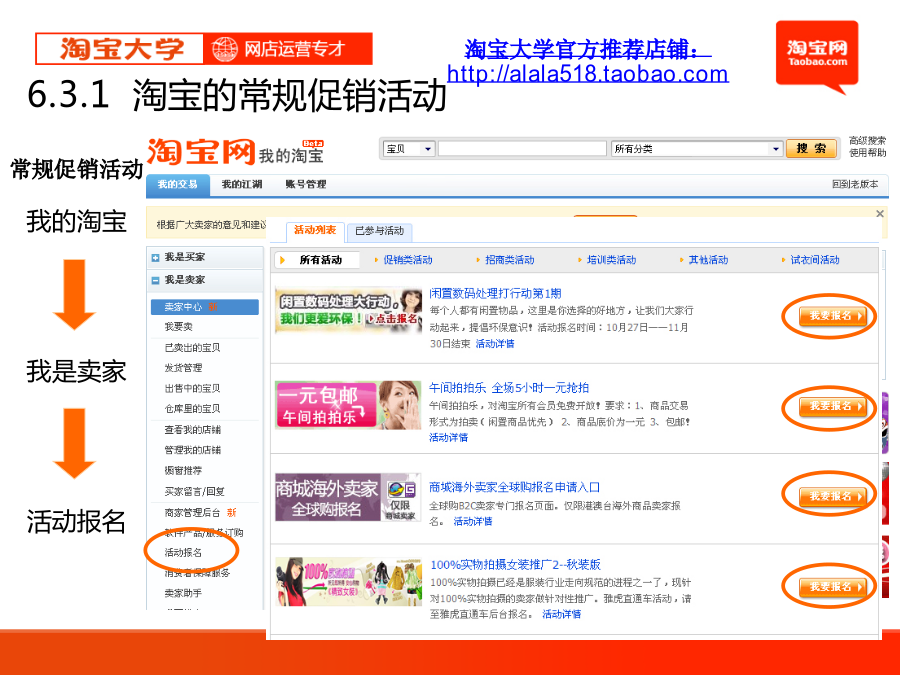Screen dimensions: 900x675
Task: Click 100%实物拍摄 banner thumbnail
Action: [x=348, y=581]
